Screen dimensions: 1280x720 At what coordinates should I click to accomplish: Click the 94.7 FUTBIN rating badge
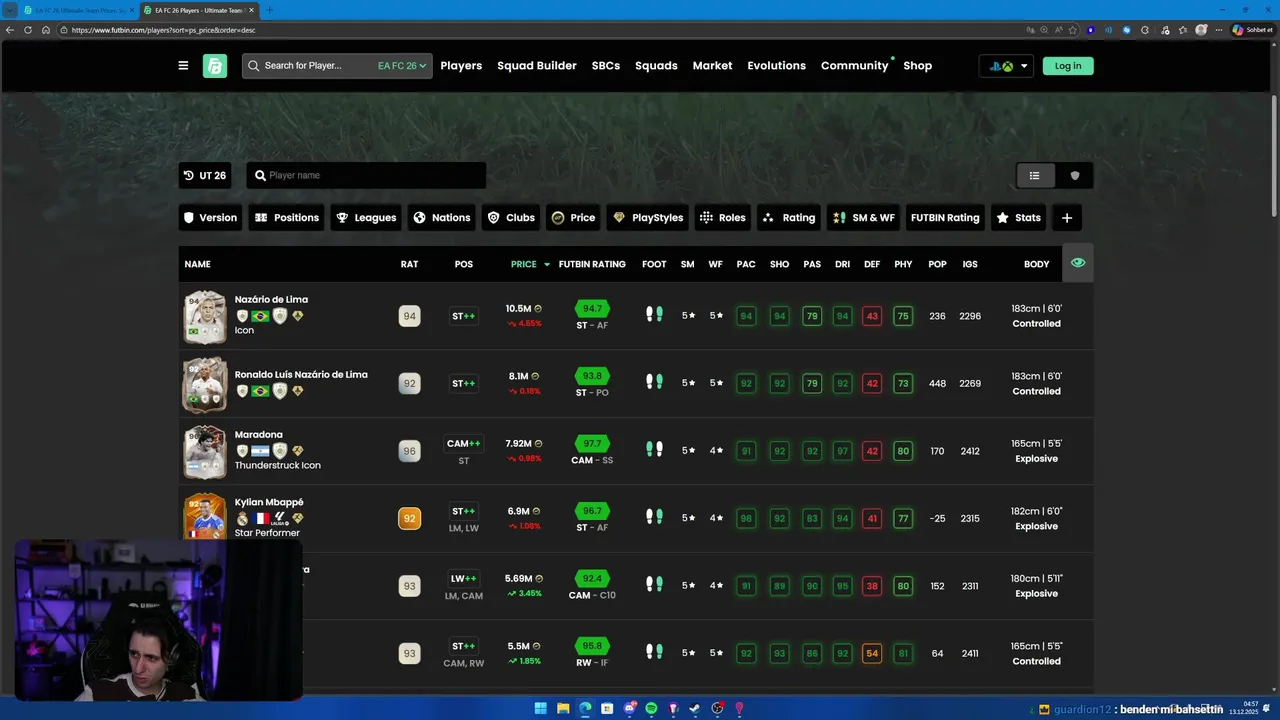(x=592, y=308)
